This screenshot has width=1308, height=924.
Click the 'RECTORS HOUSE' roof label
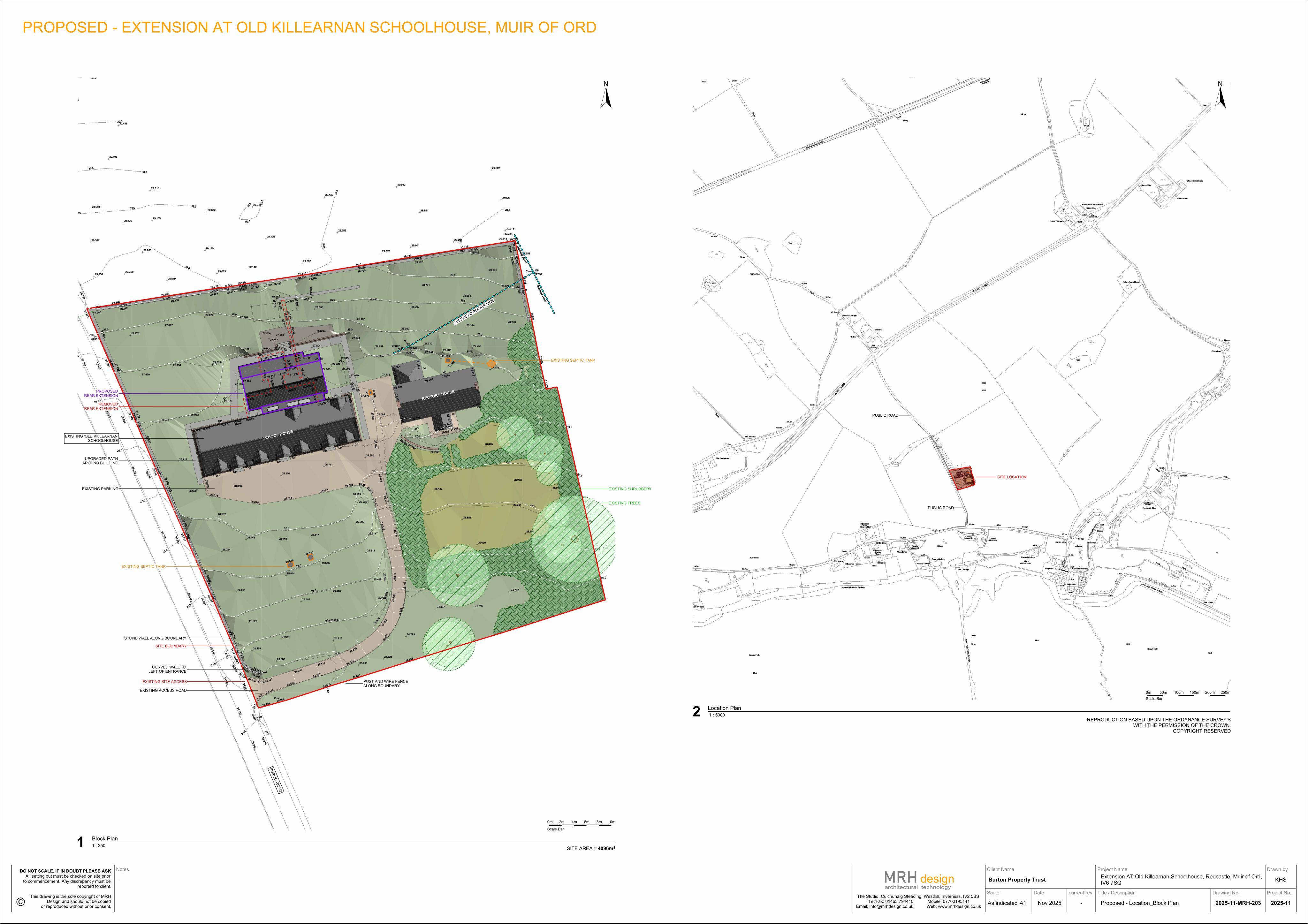[x=438, y=395]
